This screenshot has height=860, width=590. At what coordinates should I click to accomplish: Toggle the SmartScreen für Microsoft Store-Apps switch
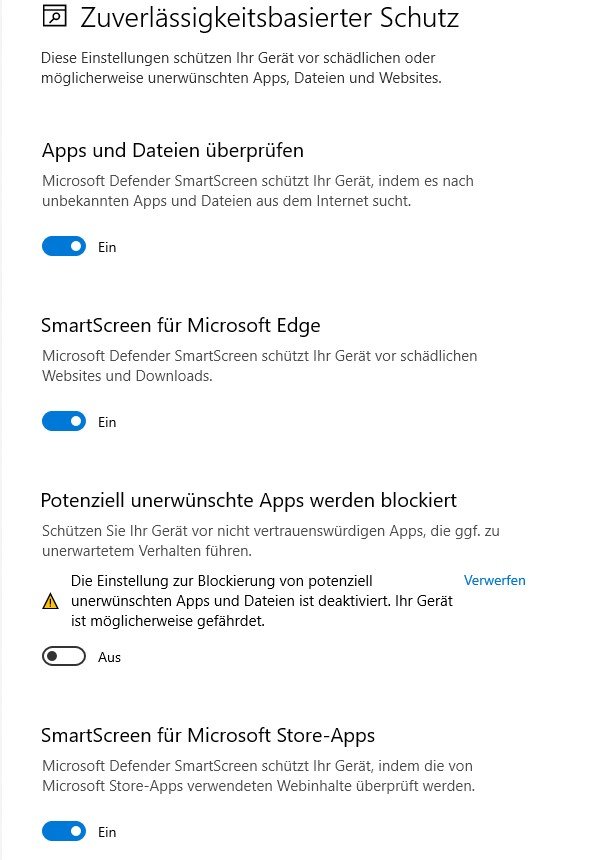(x=64, y=831)
